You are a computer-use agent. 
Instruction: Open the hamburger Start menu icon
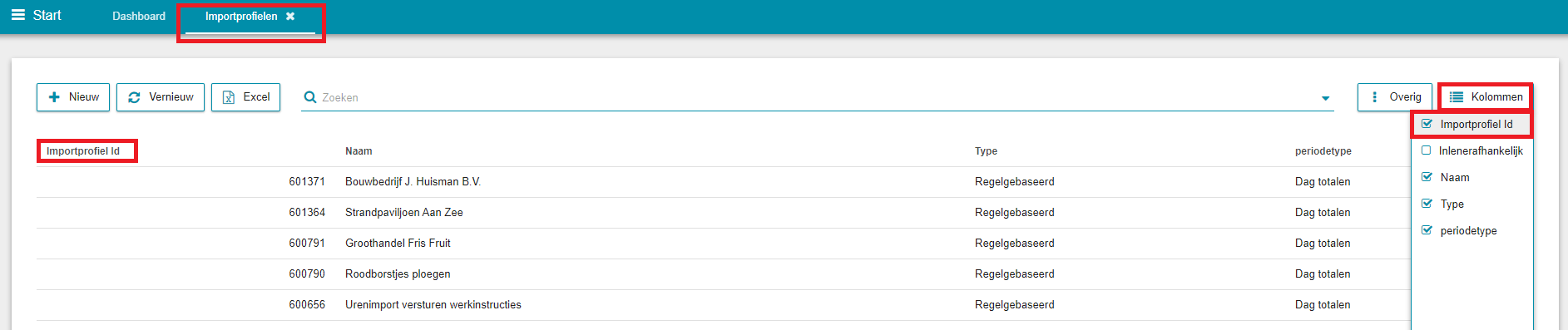pyautogui.click(x=17, y=15)
